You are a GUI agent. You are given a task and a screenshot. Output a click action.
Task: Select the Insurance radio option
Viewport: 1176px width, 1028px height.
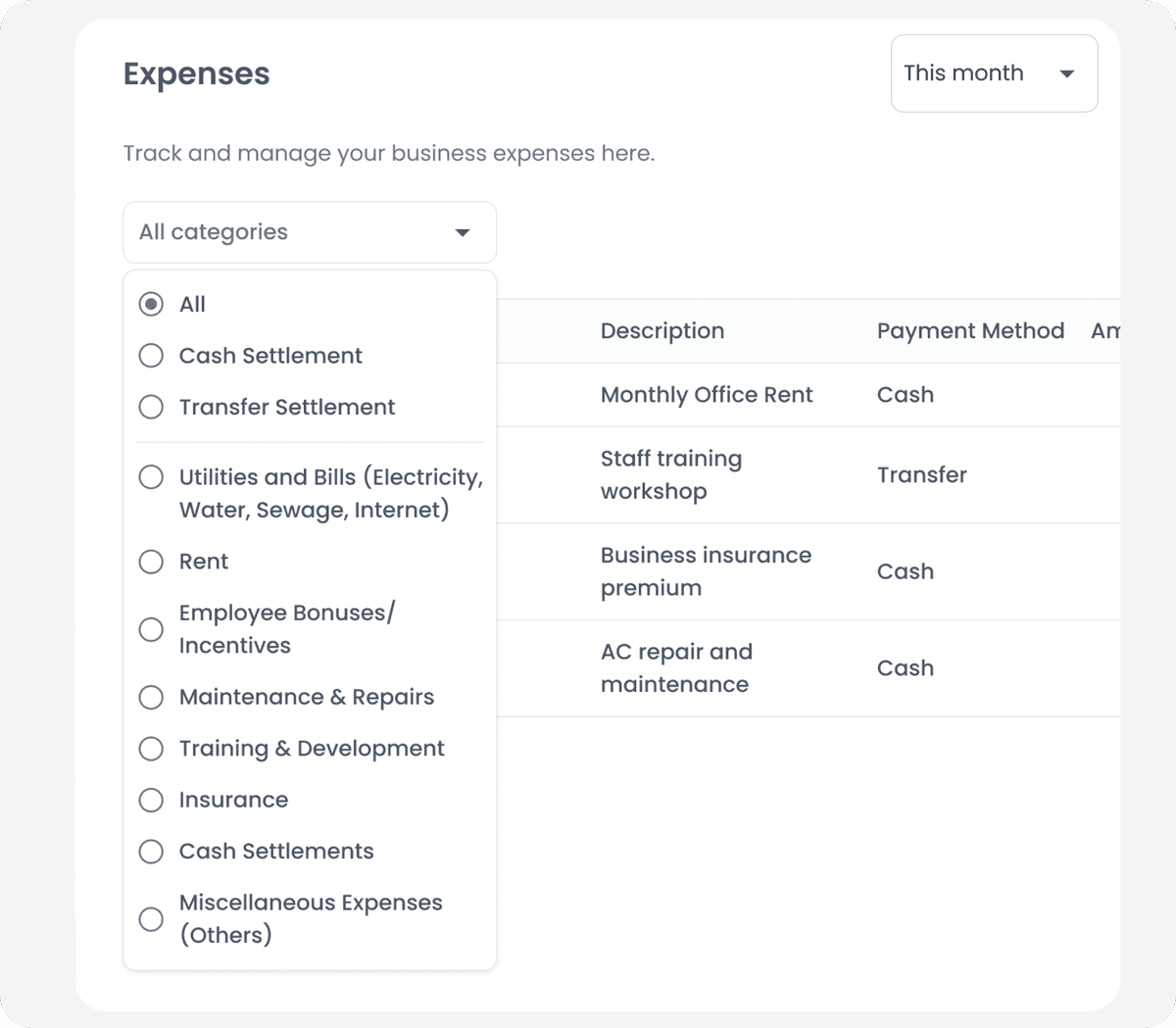151,800
